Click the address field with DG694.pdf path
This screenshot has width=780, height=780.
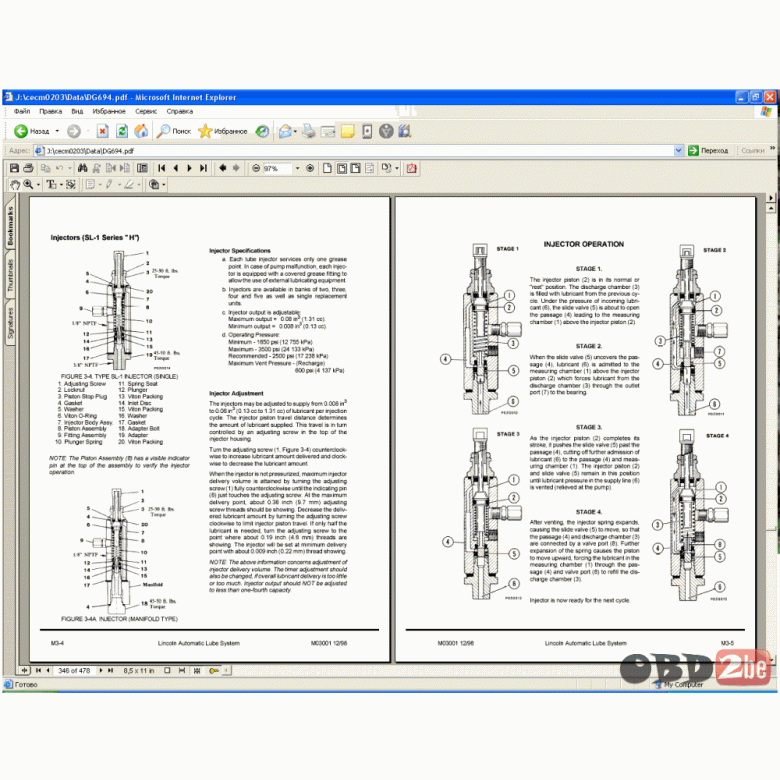coord(359,150)
